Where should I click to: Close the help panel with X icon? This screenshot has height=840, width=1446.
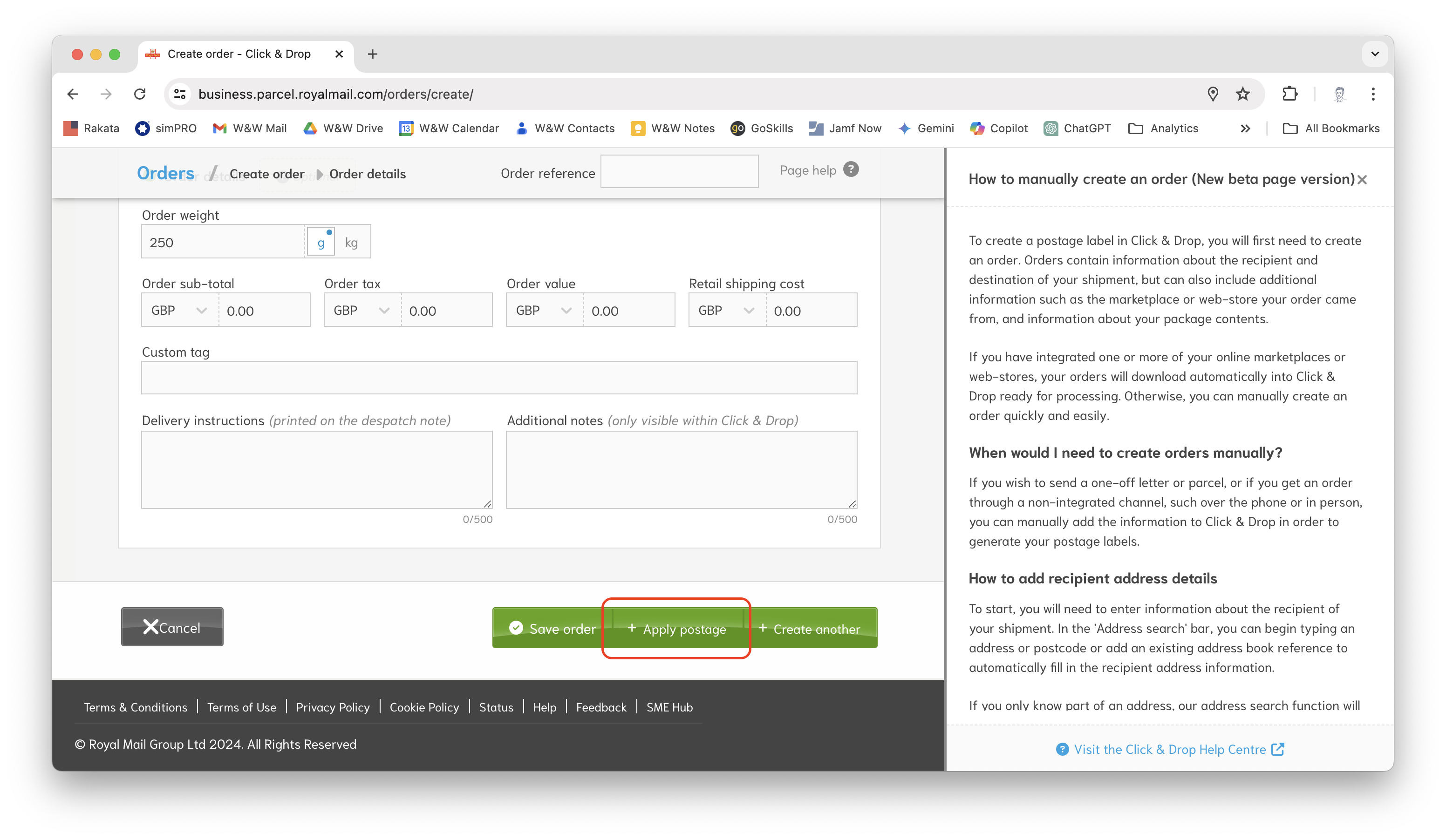[1362, 180]
